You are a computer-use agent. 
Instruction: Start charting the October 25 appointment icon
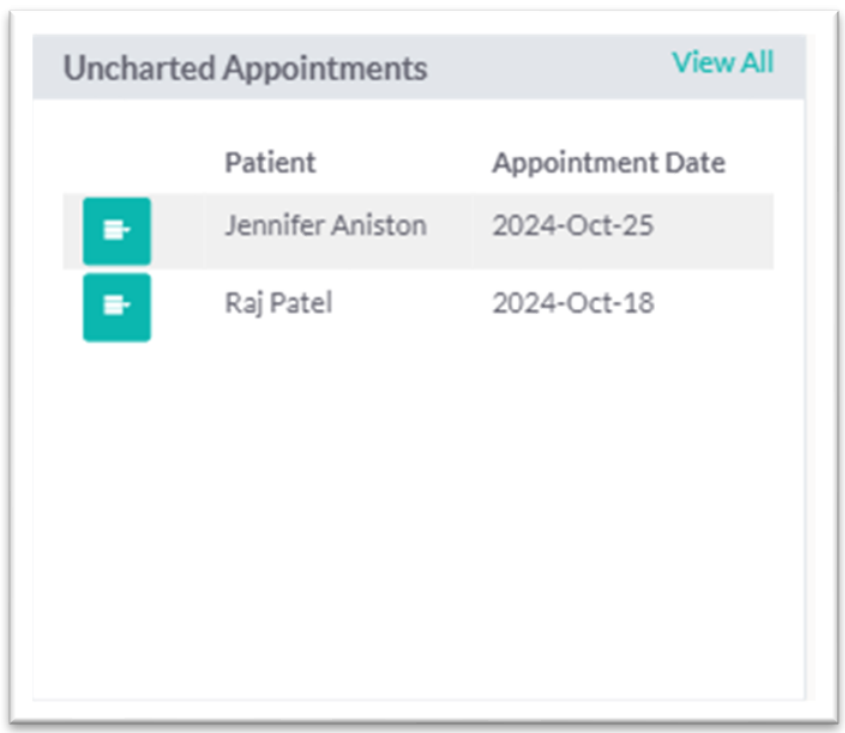117,231
